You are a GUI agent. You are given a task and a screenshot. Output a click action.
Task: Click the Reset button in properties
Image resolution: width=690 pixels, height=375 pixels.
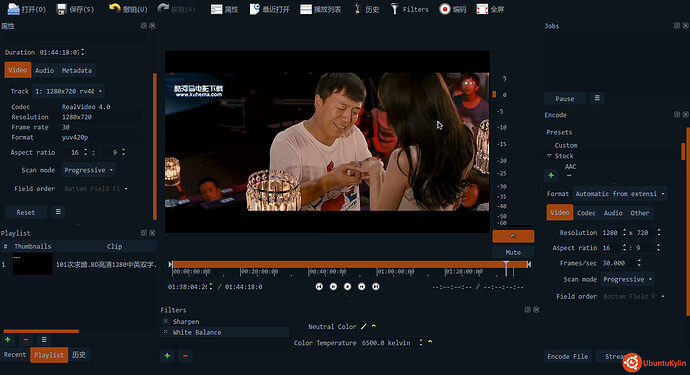[x=26, y=212]
